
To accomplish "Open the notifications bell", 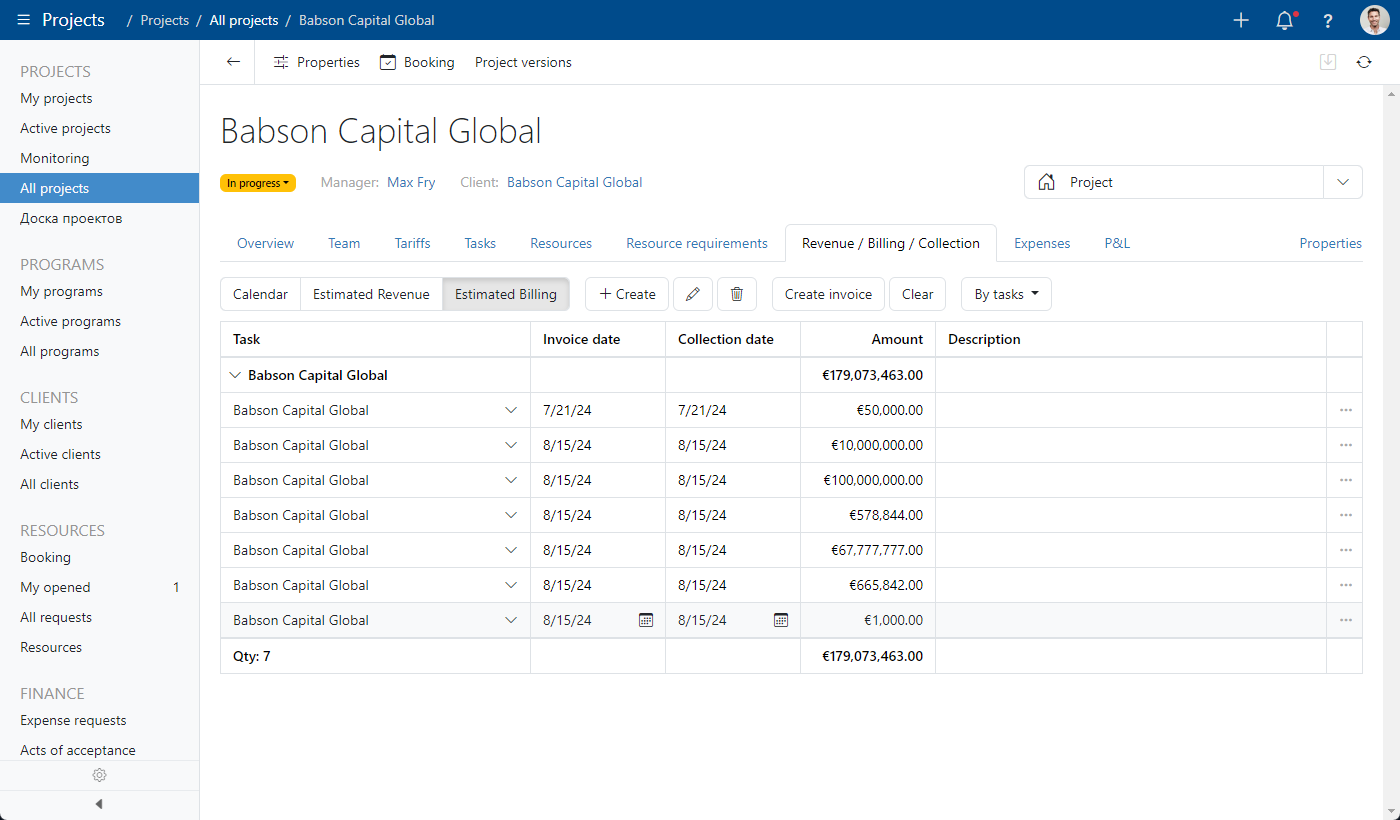I will tap(1285, 20).
